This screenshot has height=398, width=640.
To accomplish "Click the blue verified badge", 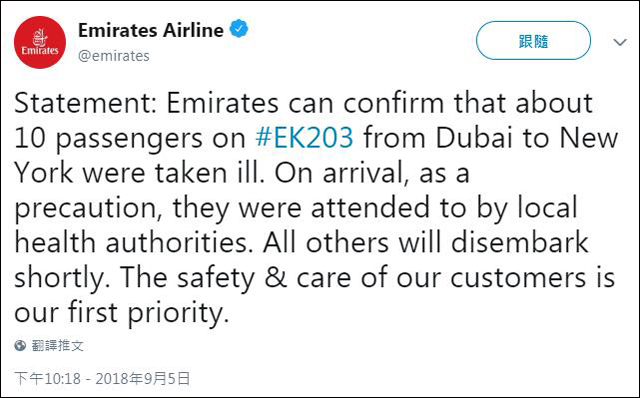I will (x=239, y=29).
